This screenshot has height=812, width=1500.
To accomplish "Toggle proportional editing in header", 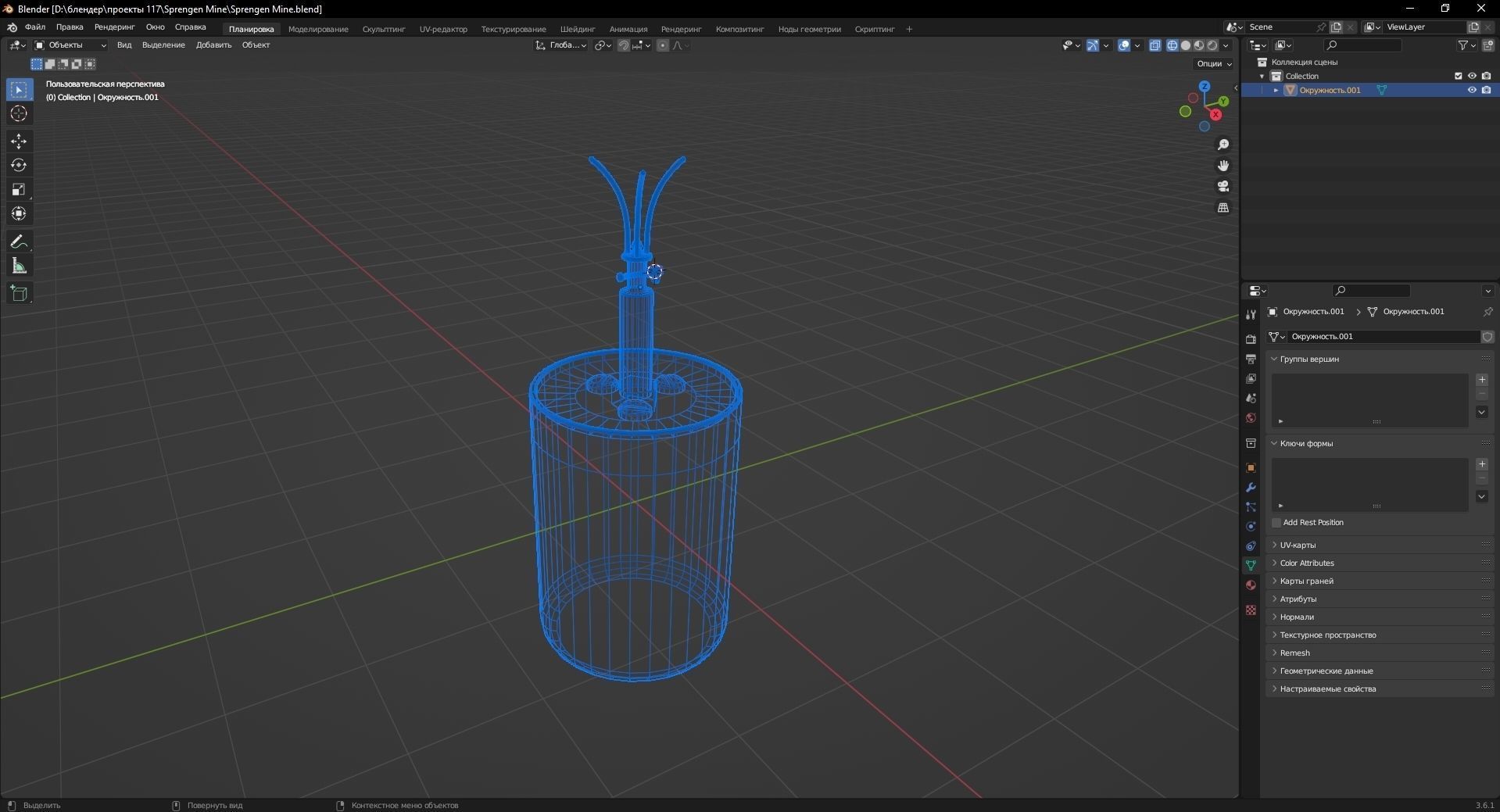I will point(663,45).
